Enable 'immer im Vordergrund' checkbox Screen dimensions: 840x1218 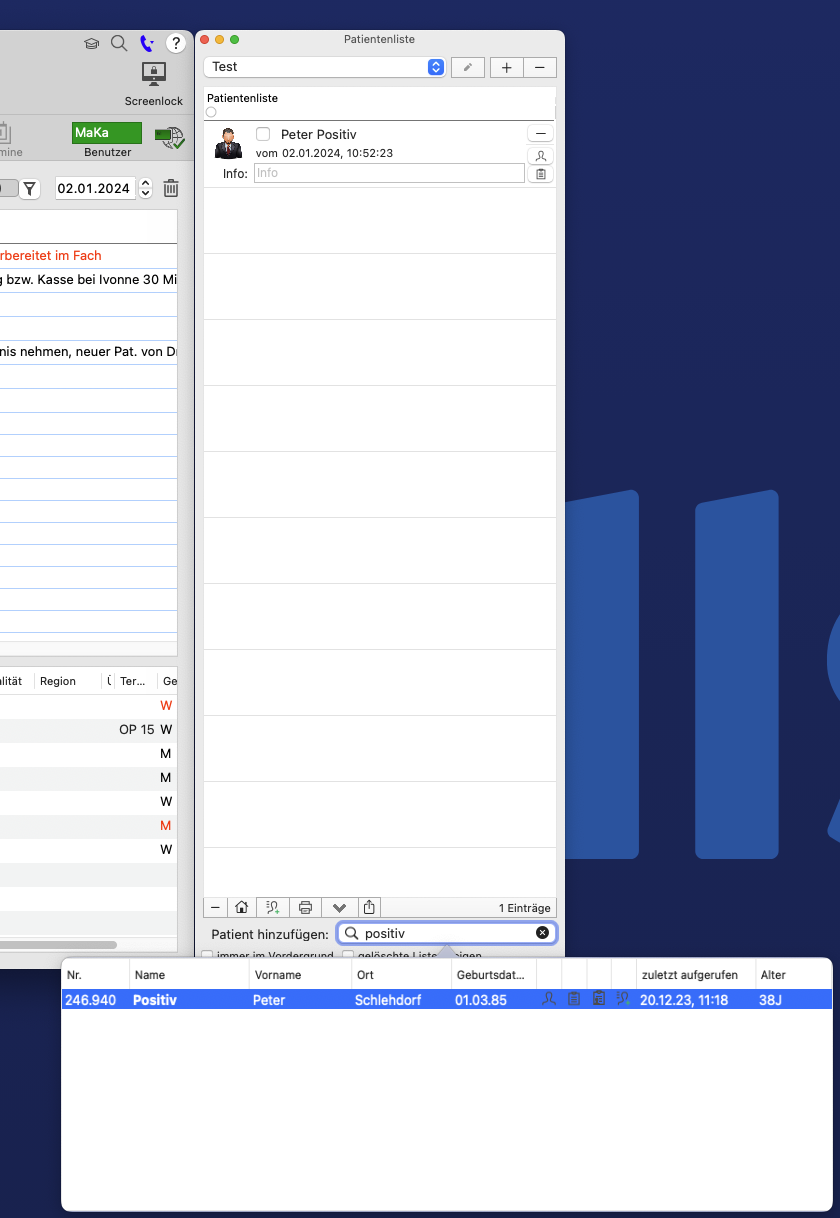click(x=208, y=956)
